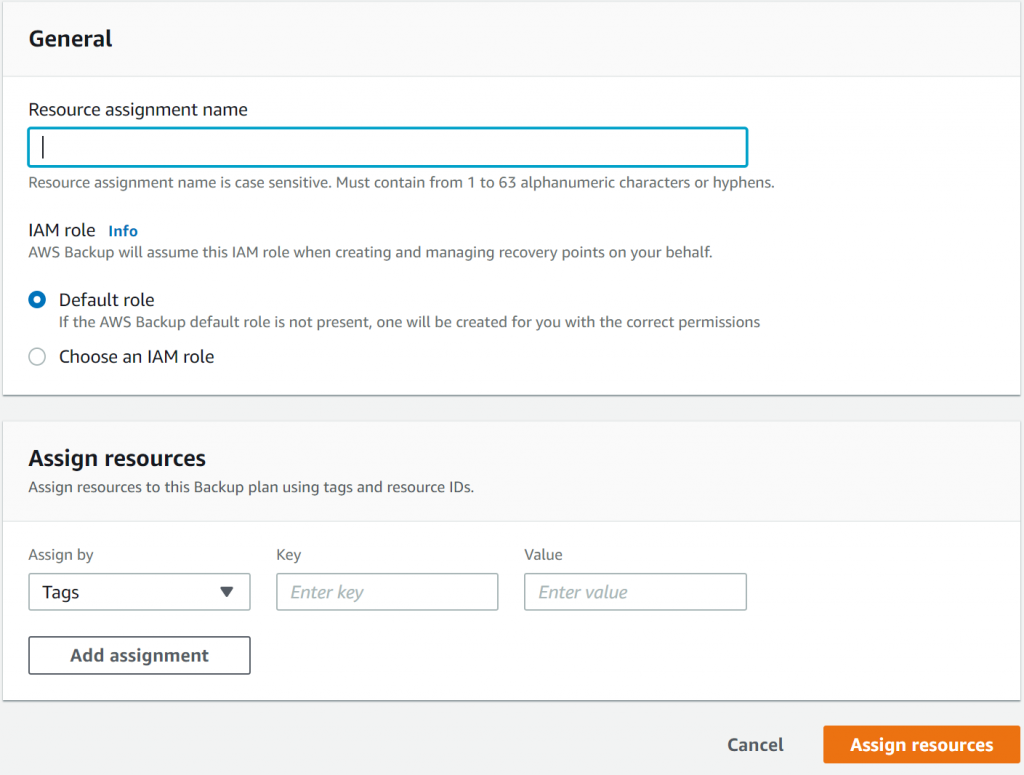This screenshot has width=1024, height=775.
Task: Click the Resource assignment name label
Action: coord(138,109)
